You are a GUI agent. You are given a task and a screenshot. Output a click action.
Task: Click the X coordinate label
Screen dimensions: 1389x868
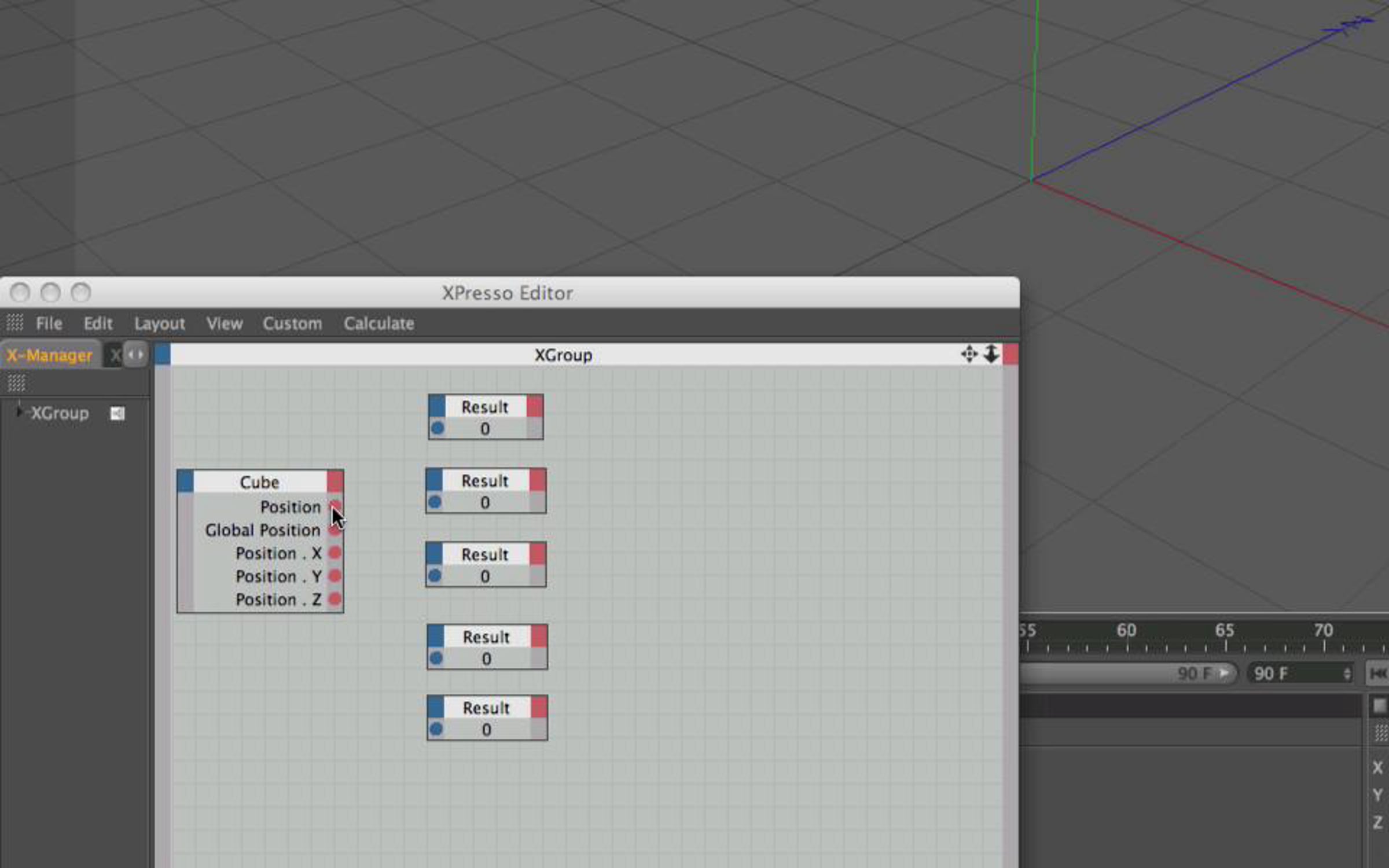tap(1378, 768)
